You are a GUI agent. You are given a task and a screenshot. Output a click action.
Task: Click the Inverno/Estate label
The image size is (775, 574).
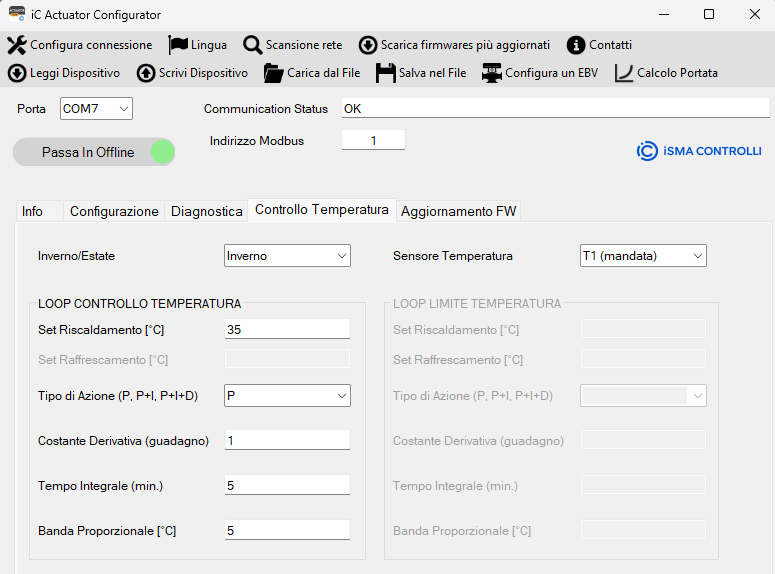click(x=76, y=256)
